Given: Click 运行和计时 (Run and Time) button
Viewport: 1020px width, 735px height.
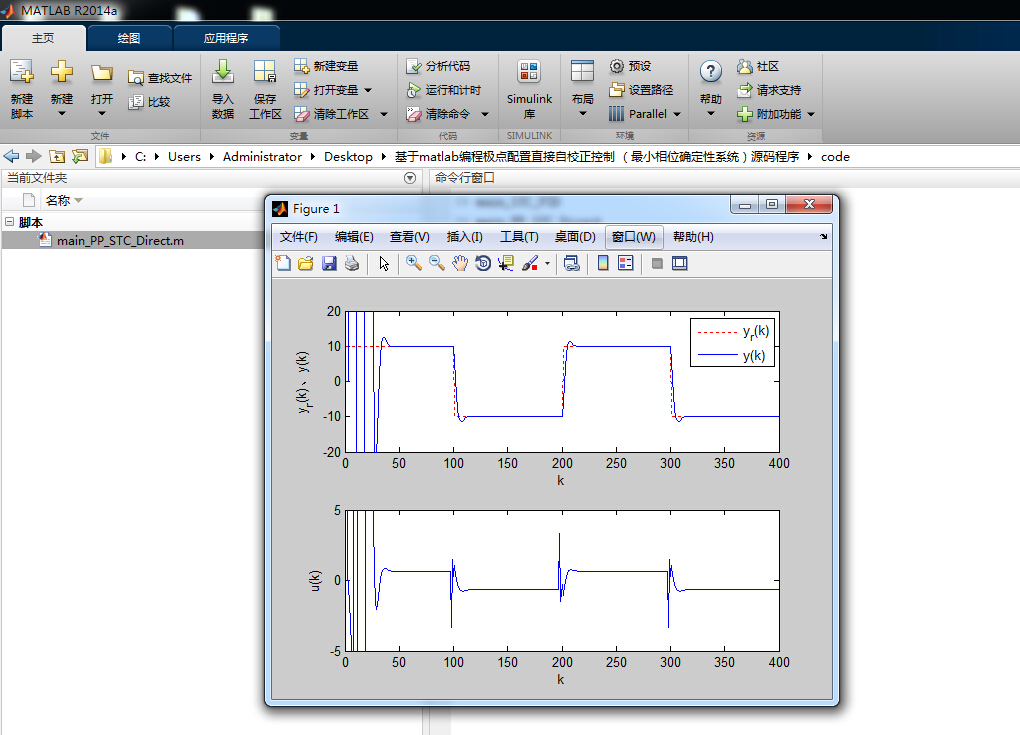Looking at the screenshot, I should [443, 90].
